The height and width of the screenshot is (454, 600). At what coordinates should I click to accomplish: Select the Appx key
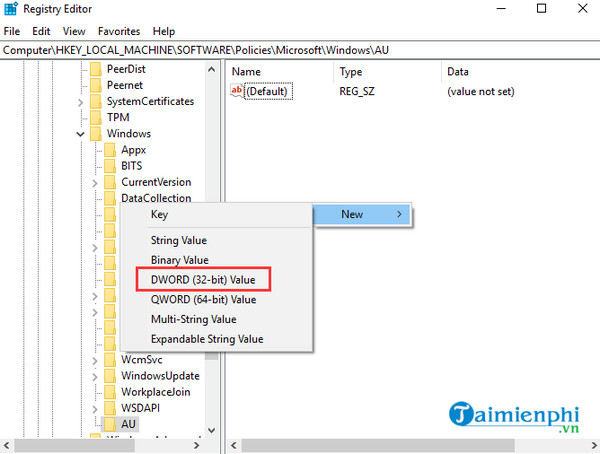(x=134, y=150)
